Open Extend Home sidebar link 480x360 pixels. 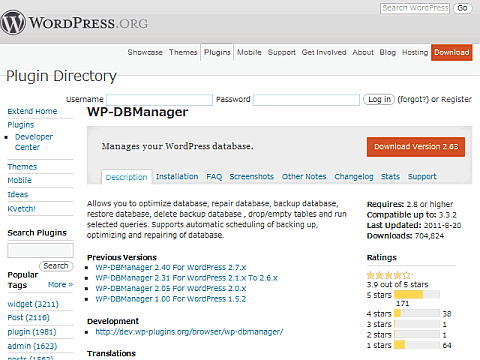coord(32,111)
